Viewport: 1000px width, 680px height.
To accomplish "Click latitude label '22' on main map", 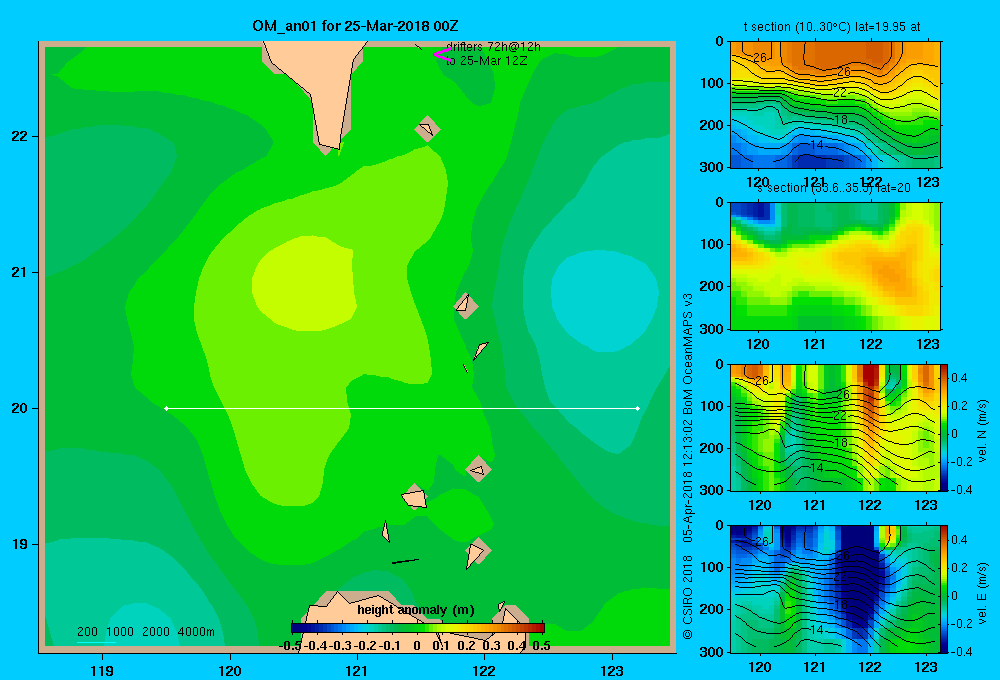I will click(20, 136).
